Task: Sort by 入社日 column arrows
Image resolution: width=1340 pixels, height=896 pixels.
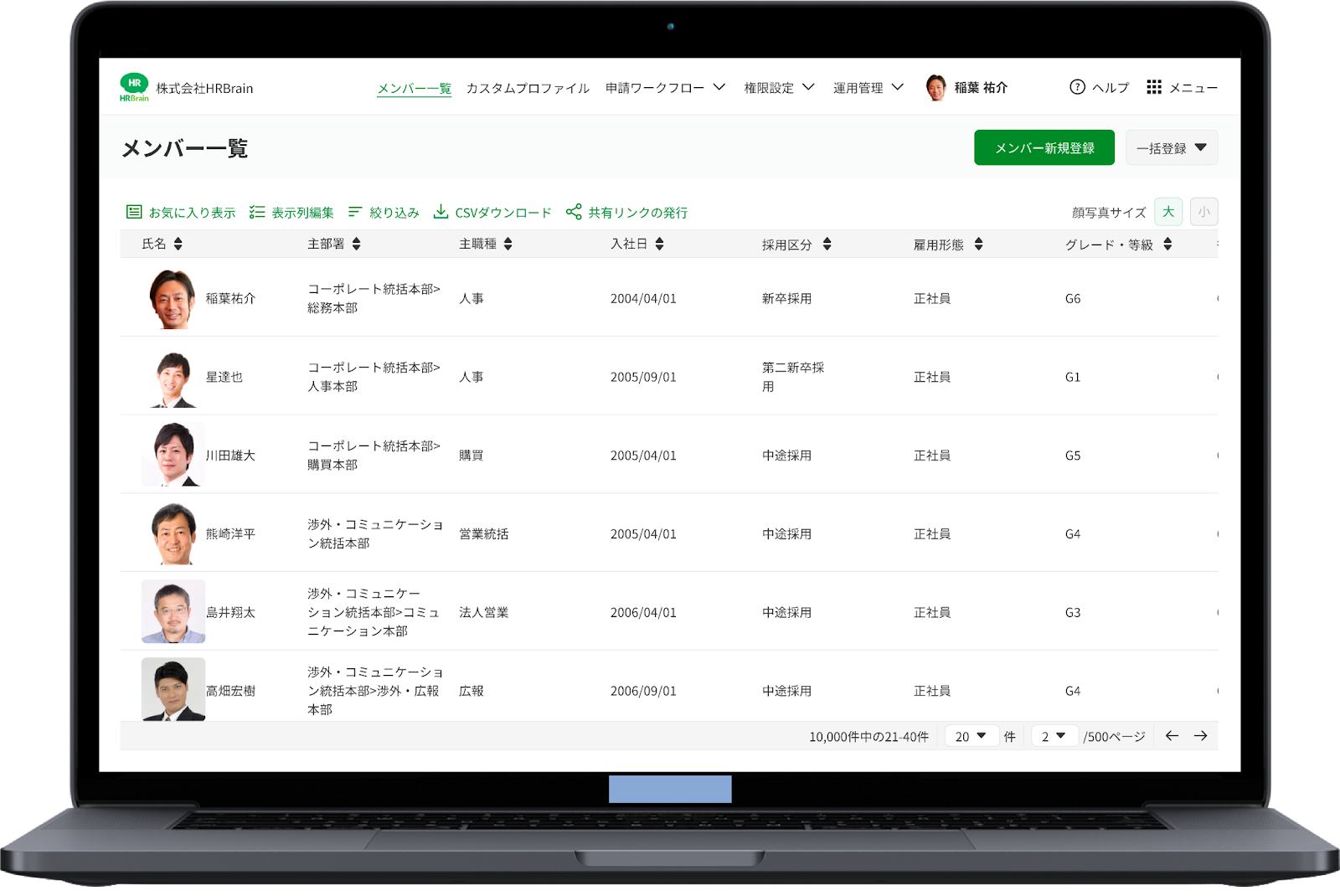Action: [660, 244]
